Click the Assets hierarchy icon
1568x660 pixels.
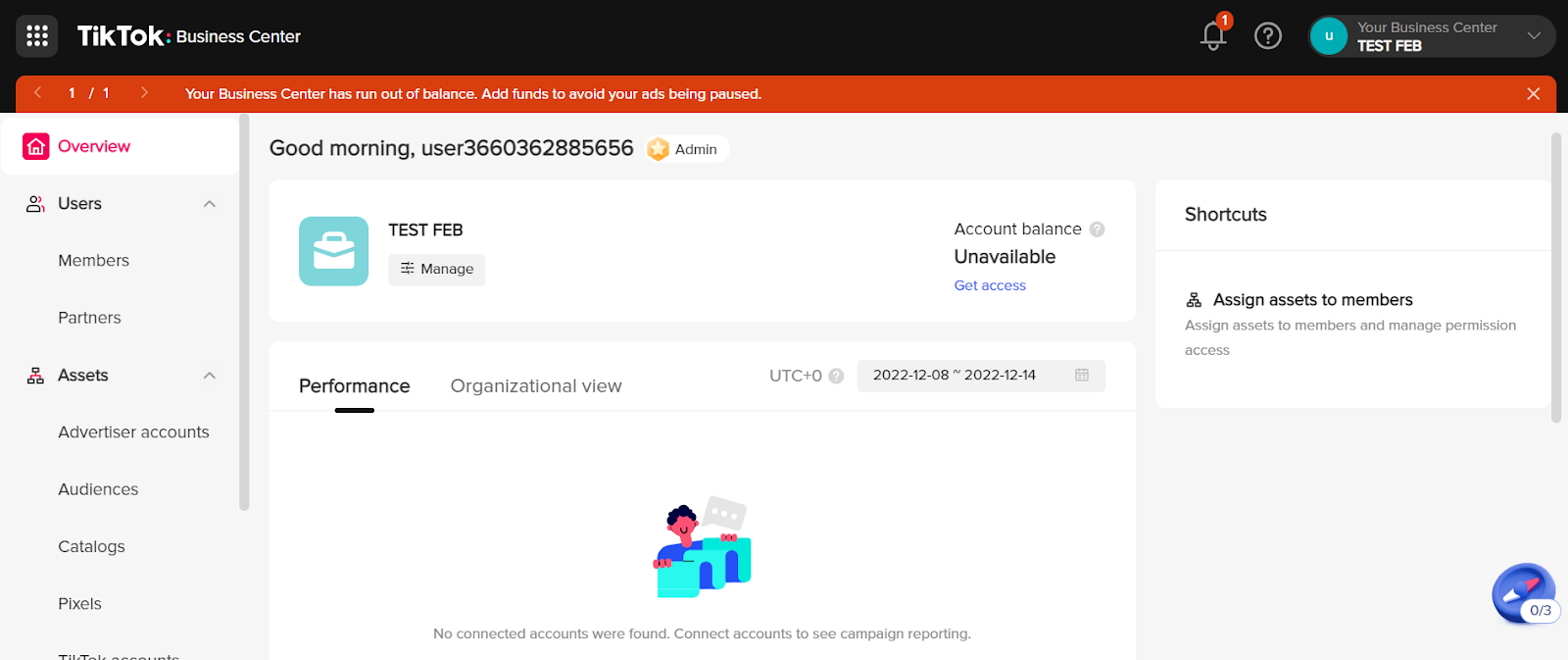(x=36, y=376)
